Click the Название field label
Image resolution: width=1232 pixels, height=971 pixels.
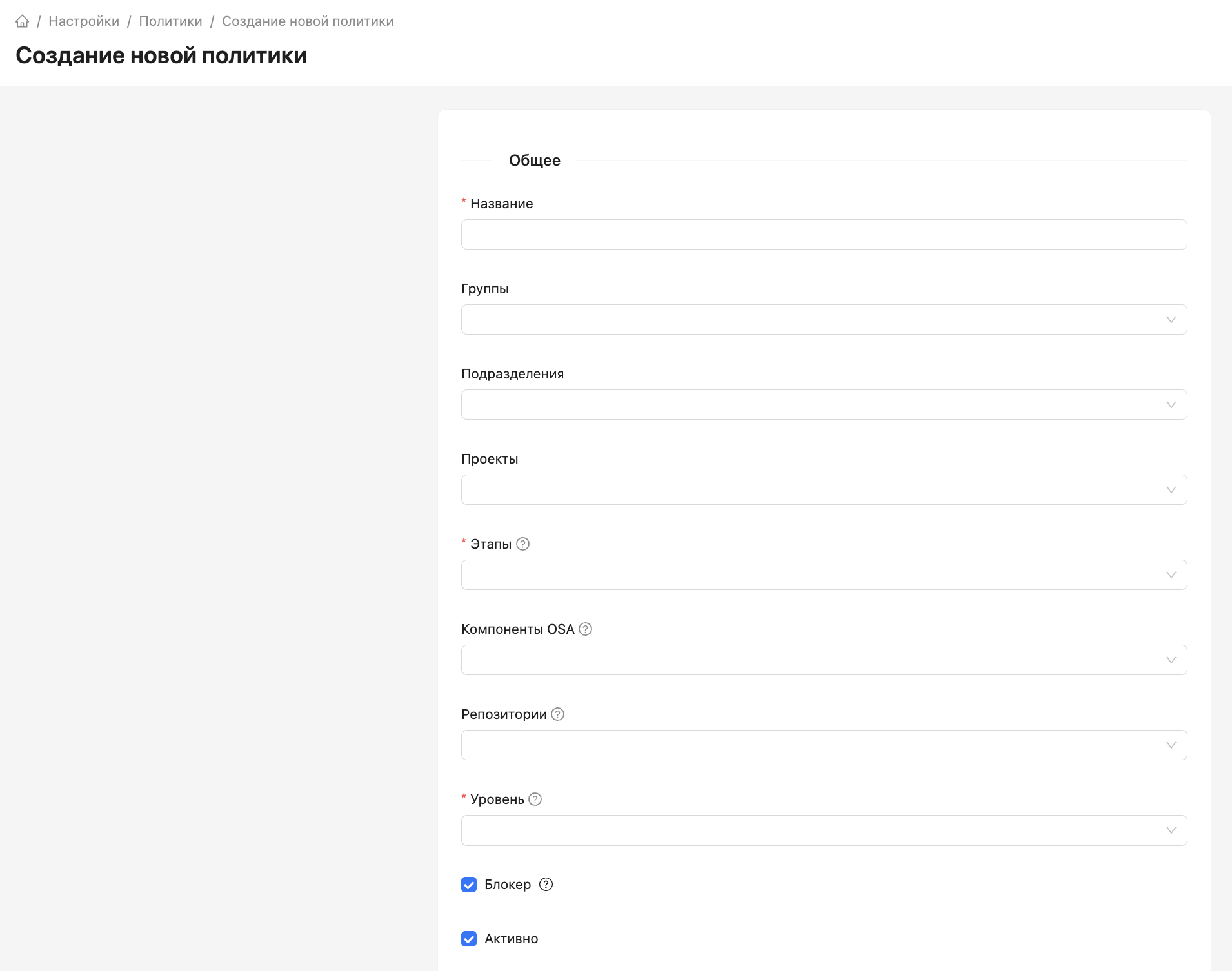tap(501, 203)
